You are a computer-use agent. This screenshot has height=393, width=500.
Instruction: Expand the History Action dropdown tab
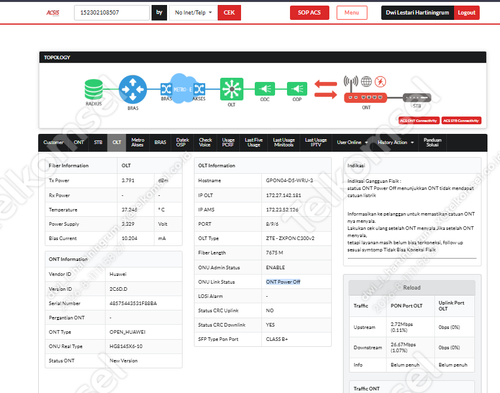pyautogui.click(x=395, y=142)
